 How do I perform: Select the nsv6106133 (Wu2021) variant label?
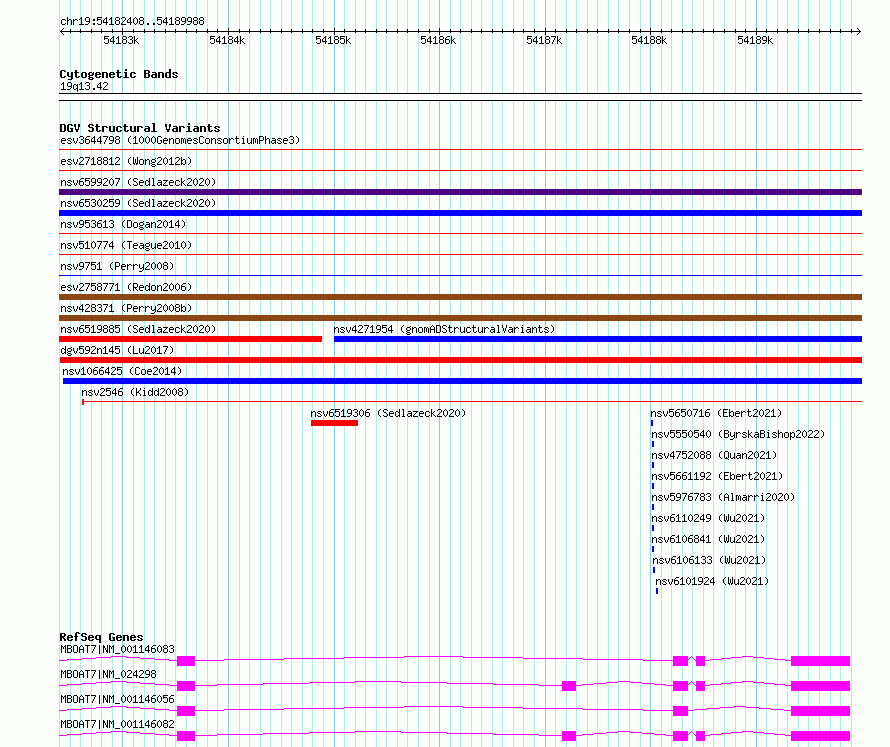710,560
